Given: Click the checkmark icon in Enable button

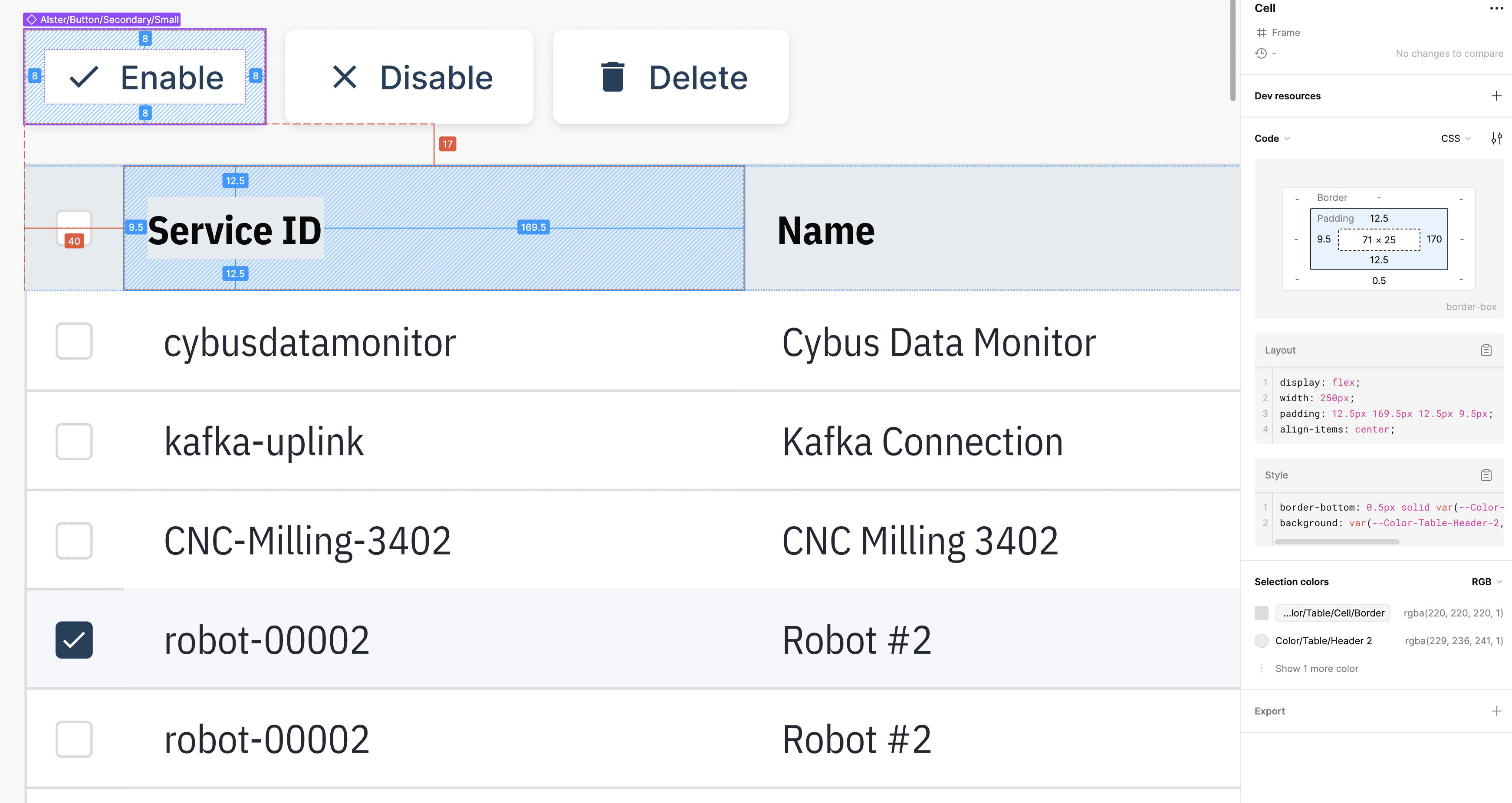Looking at the screenshot, I should pos(84,77).
